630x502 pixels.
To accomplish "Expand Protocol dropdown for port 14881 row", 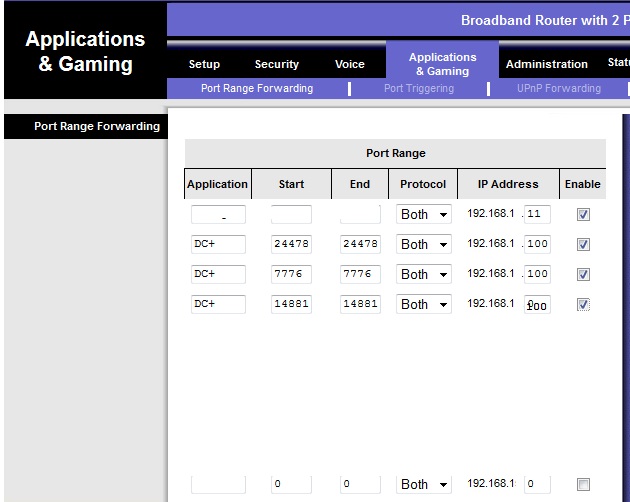I will pos(424,304).
